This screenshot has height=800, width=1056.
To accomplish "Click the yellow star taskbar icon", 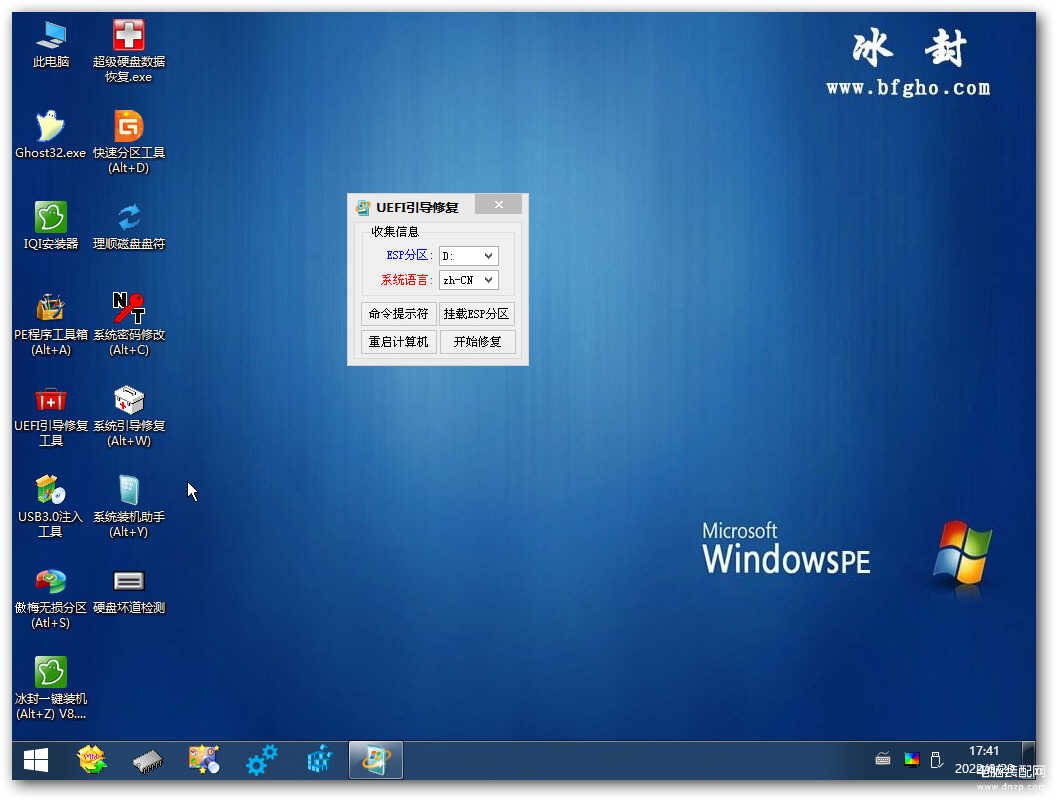I will tap(92, 760).
